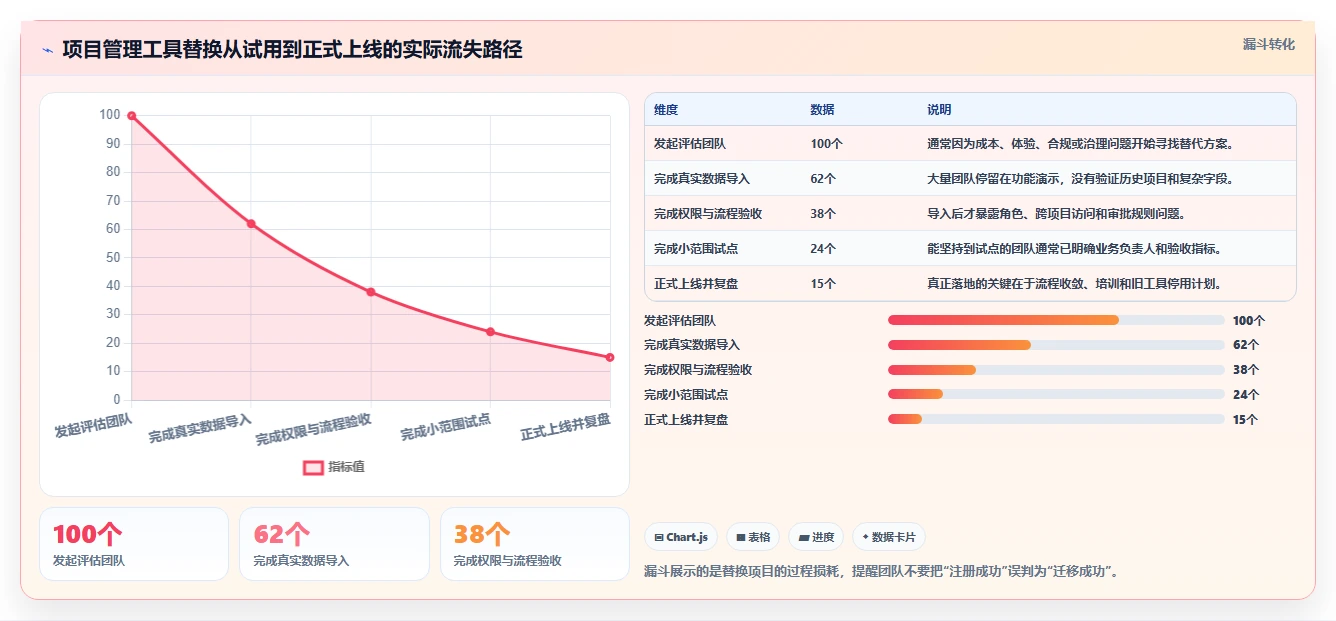This screenshot has height=621, width=1336.
Task: Click the 完成小范围试点 progress bar
Action: coord(1056,395)
